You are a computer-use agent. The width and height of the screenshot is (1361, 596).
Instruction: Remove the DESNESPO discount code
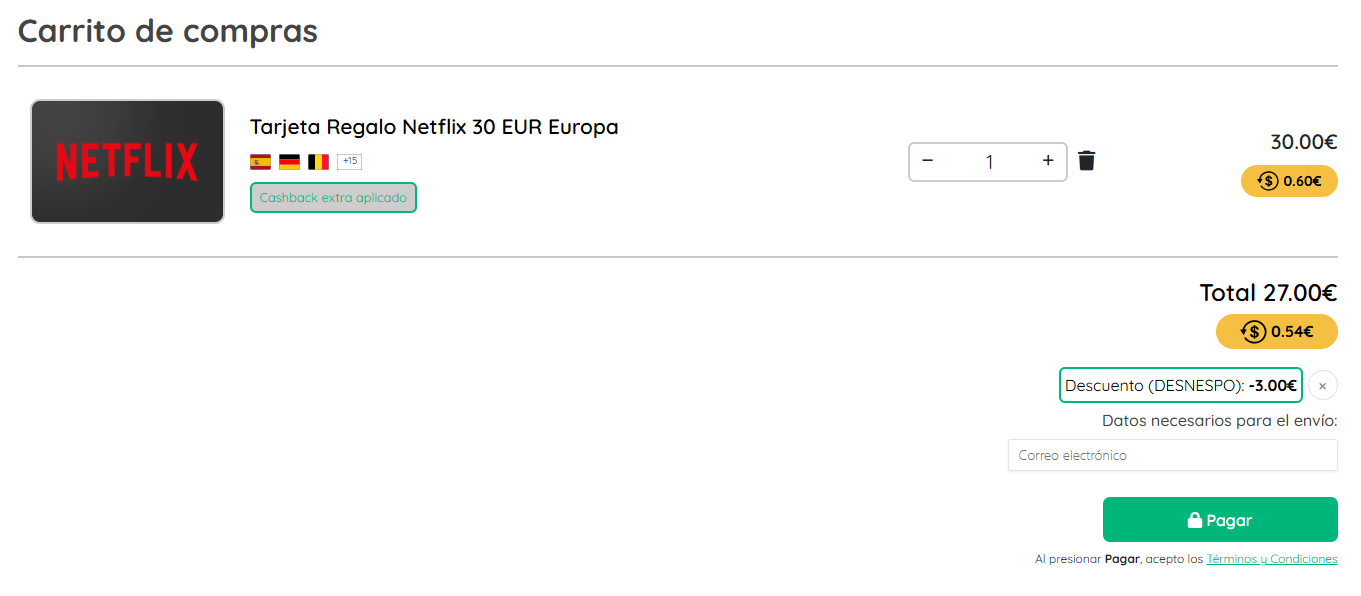coord(1322,386)
